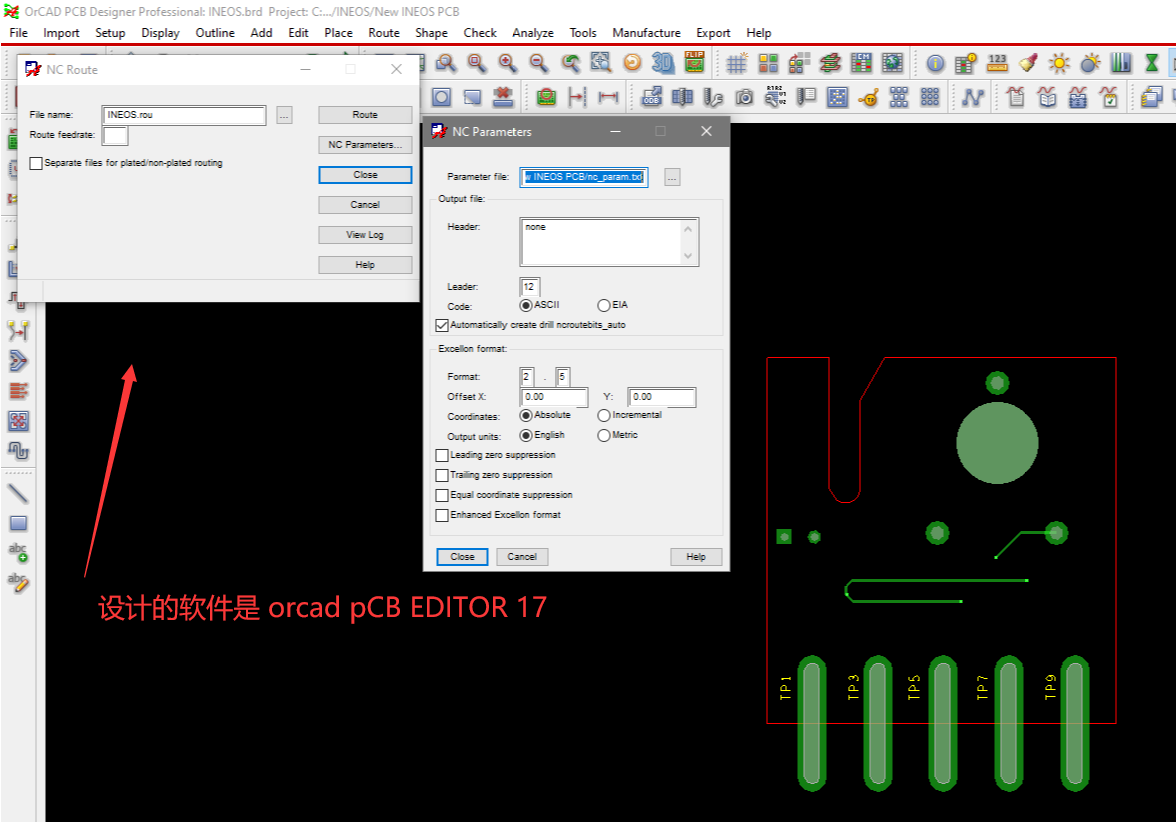Image resolution: width=1176 pixels, height=822 pixels.
Task: Click the red fanout lines sidebar icon
Action: click(18, 391)
